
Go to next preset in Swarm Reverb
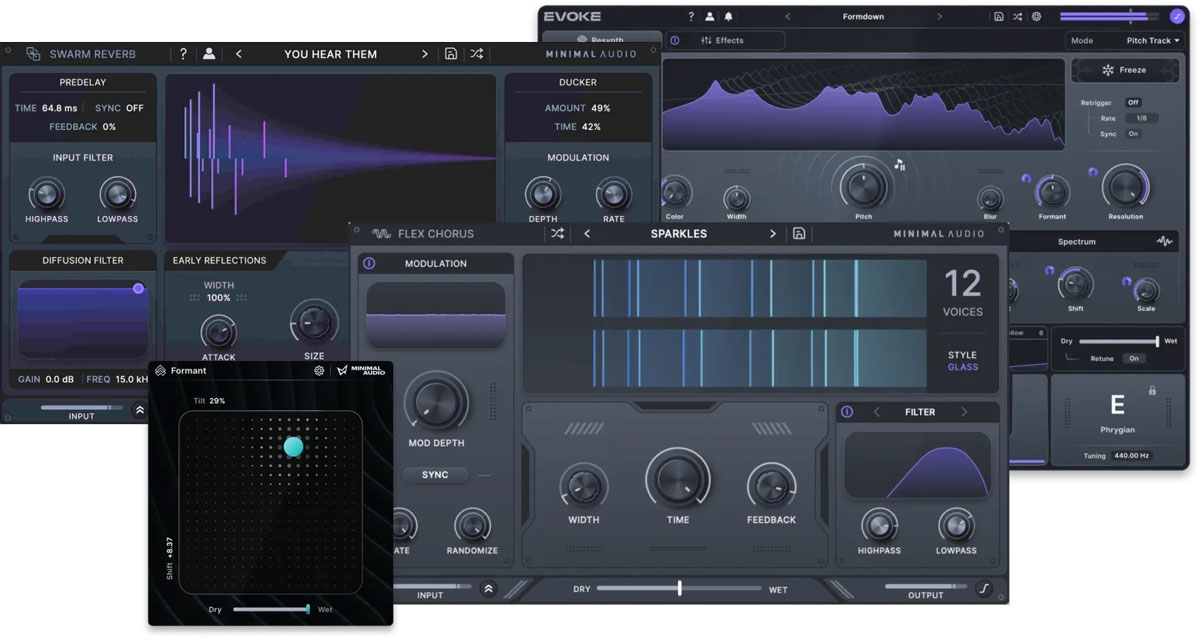pos(424,54)
